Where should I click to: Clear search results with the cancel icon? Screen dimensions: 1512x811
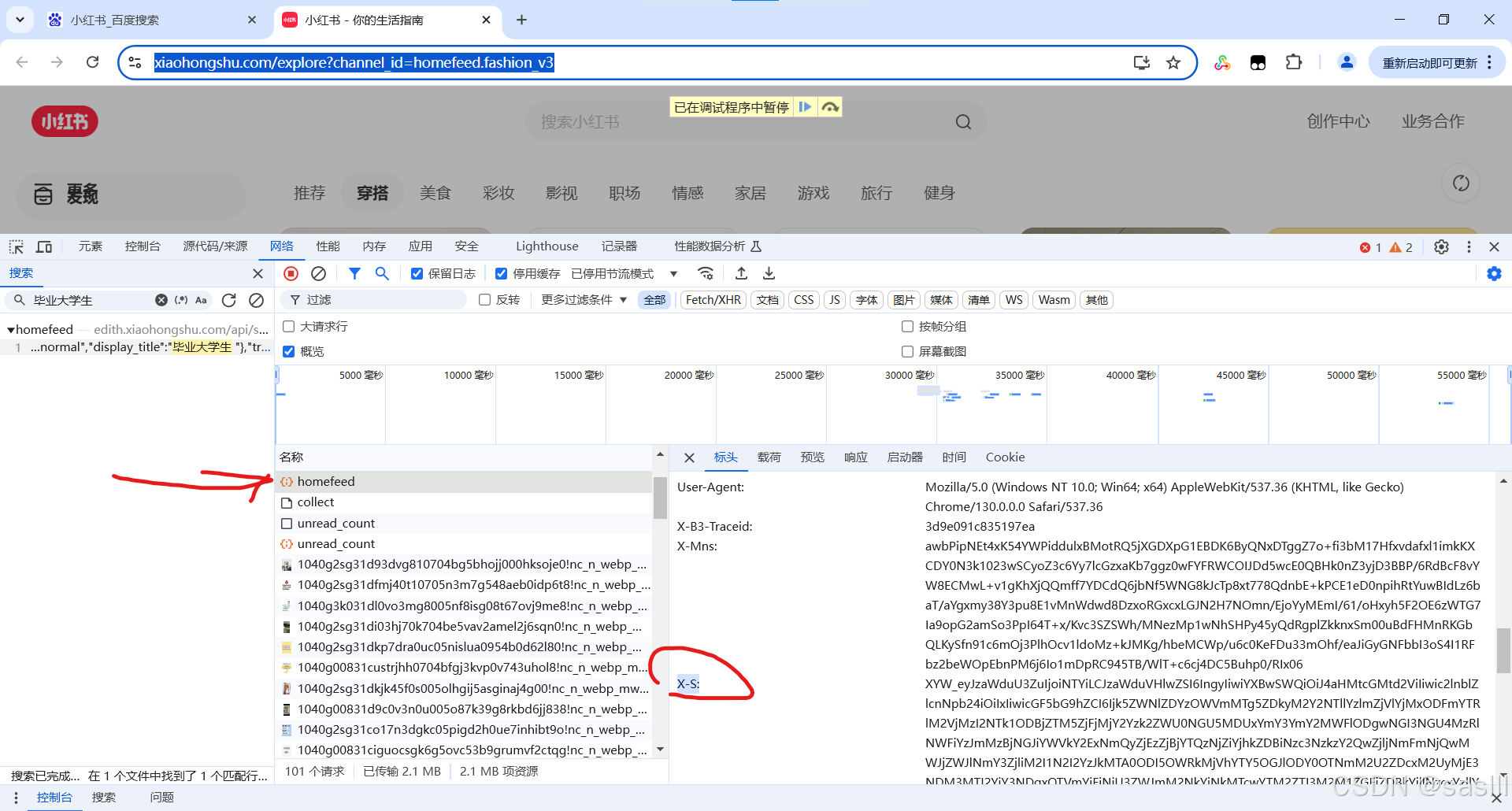[x=256, y=300]
